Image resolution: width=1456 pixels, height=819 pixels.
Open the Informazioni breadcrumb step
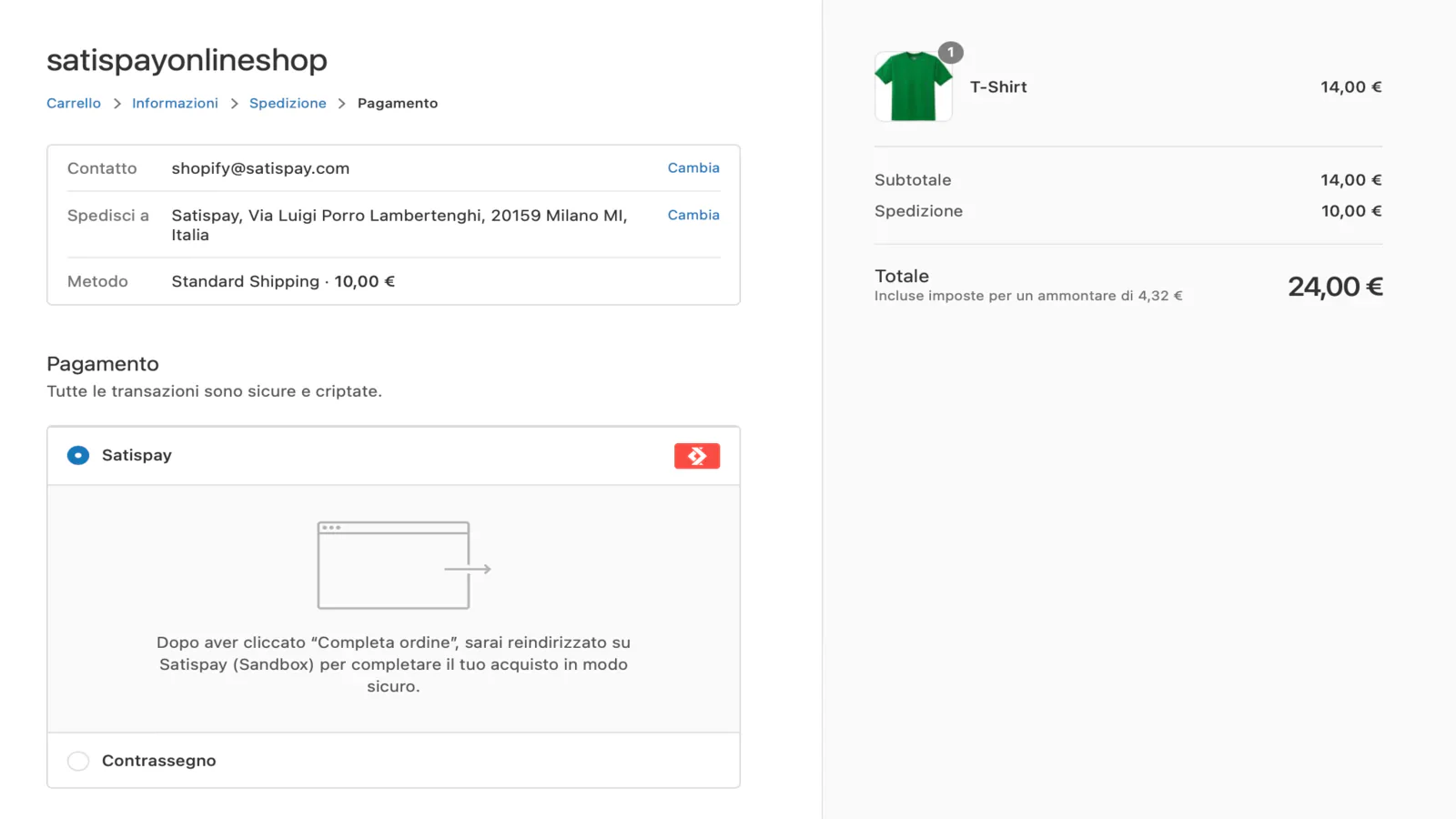pos(175,103)
